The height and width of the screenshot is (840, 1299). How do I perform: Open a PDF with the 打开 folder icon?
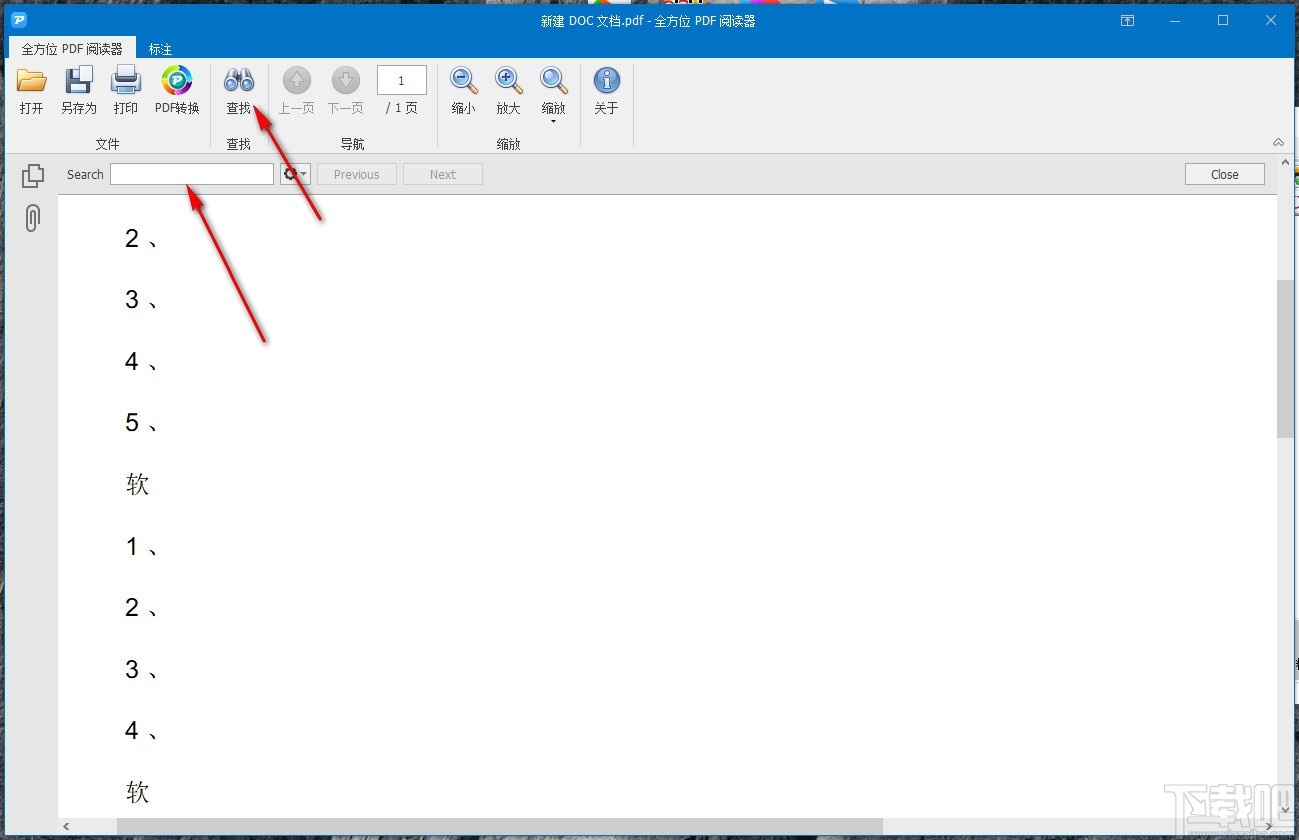pos(32,90)
